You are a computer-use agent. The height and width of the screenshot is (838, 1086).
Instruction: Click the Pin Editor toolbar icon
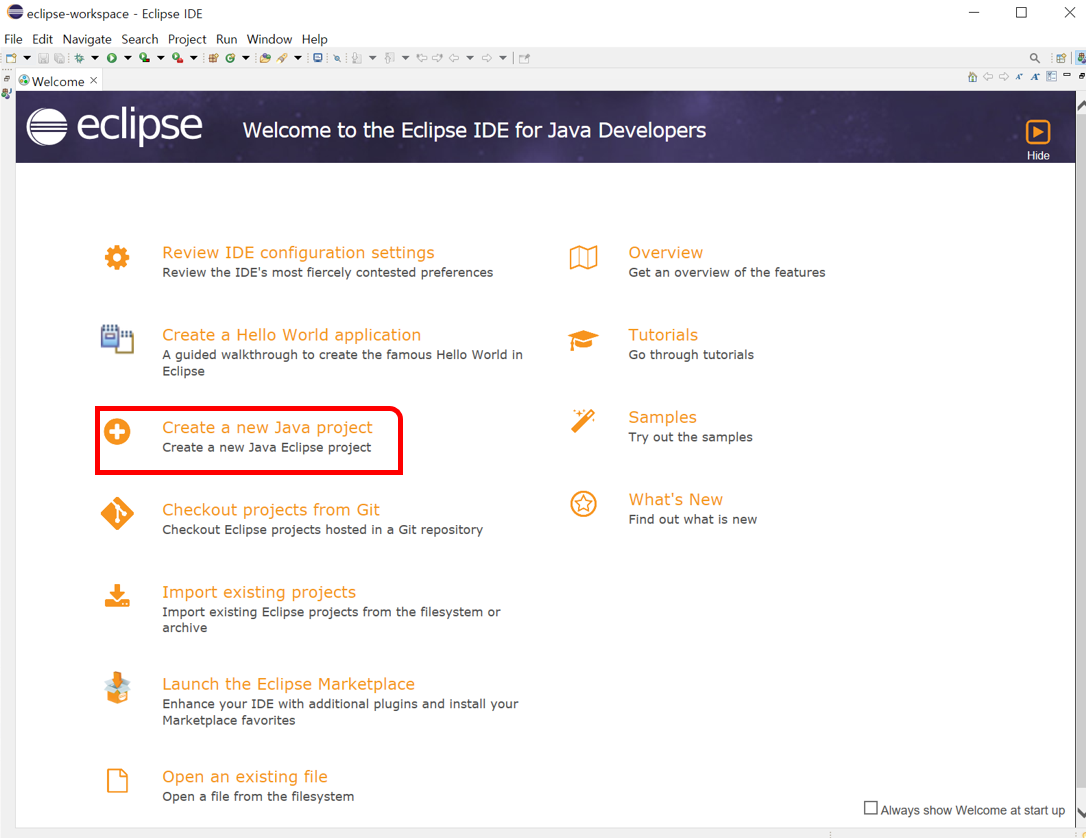click(x=524, y=58)
